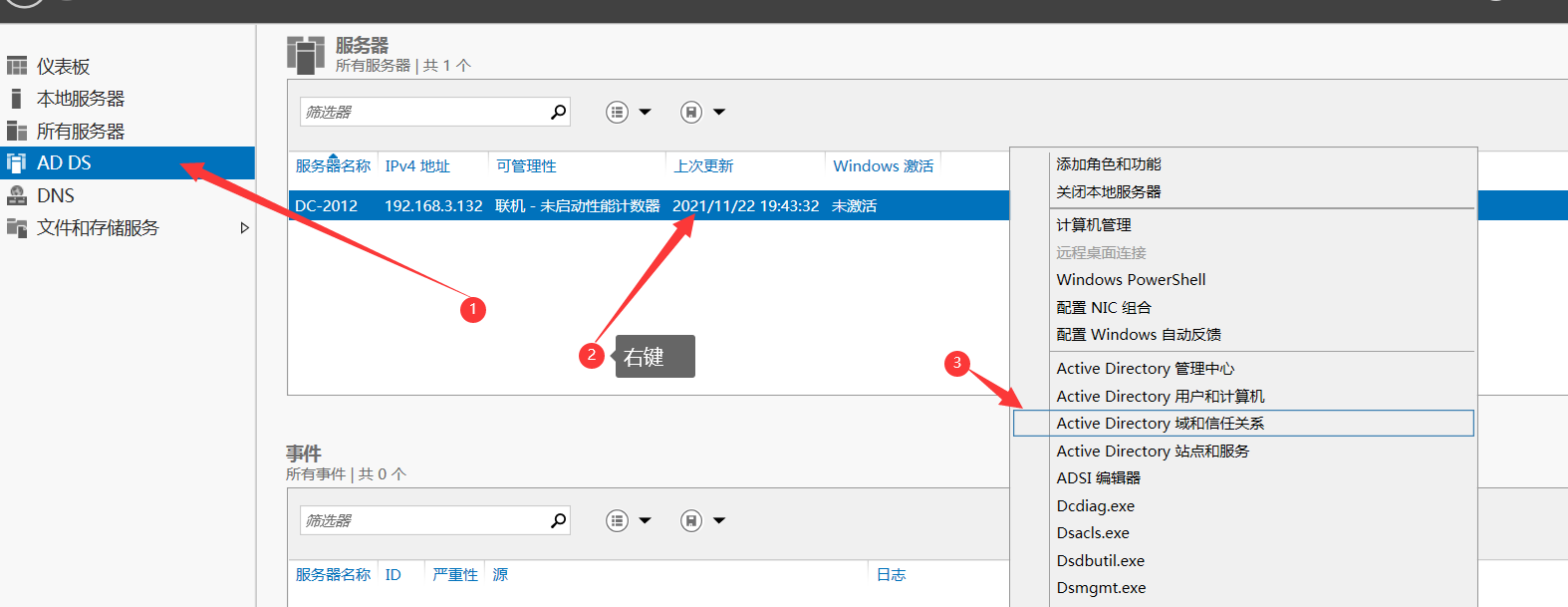1568x607 pixels.
Task: Click the 未激活 activation status cell
Action: pos(855,206)
